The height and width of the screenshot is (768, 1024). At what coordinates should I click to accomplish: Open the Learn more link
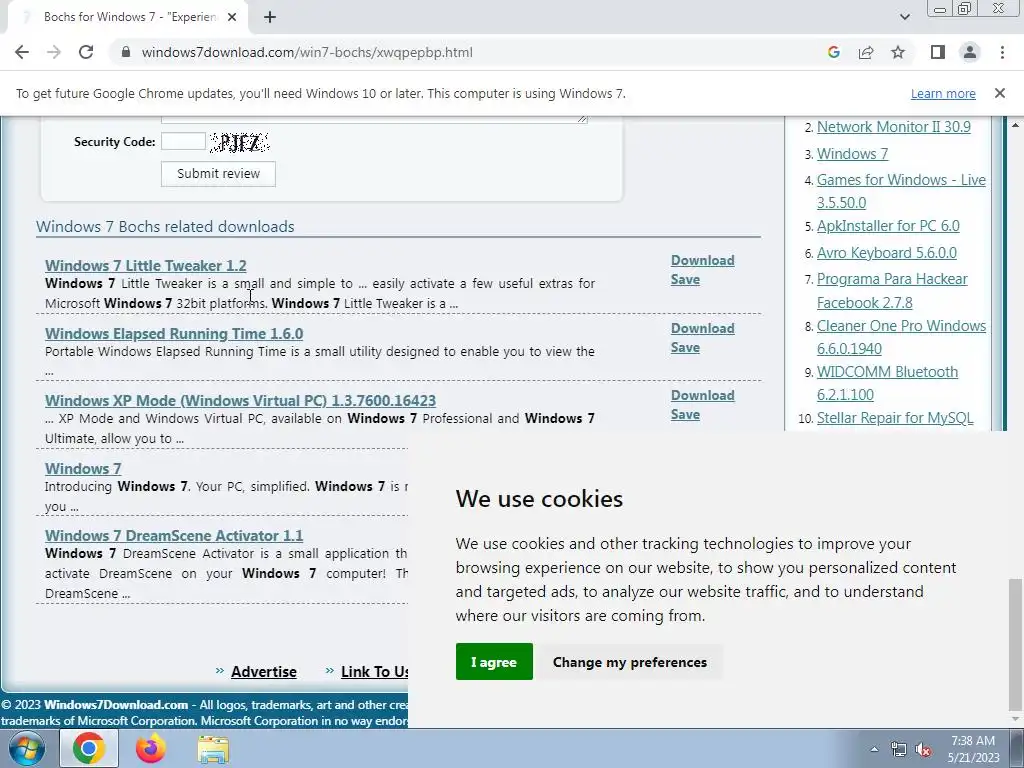point(943,93)
